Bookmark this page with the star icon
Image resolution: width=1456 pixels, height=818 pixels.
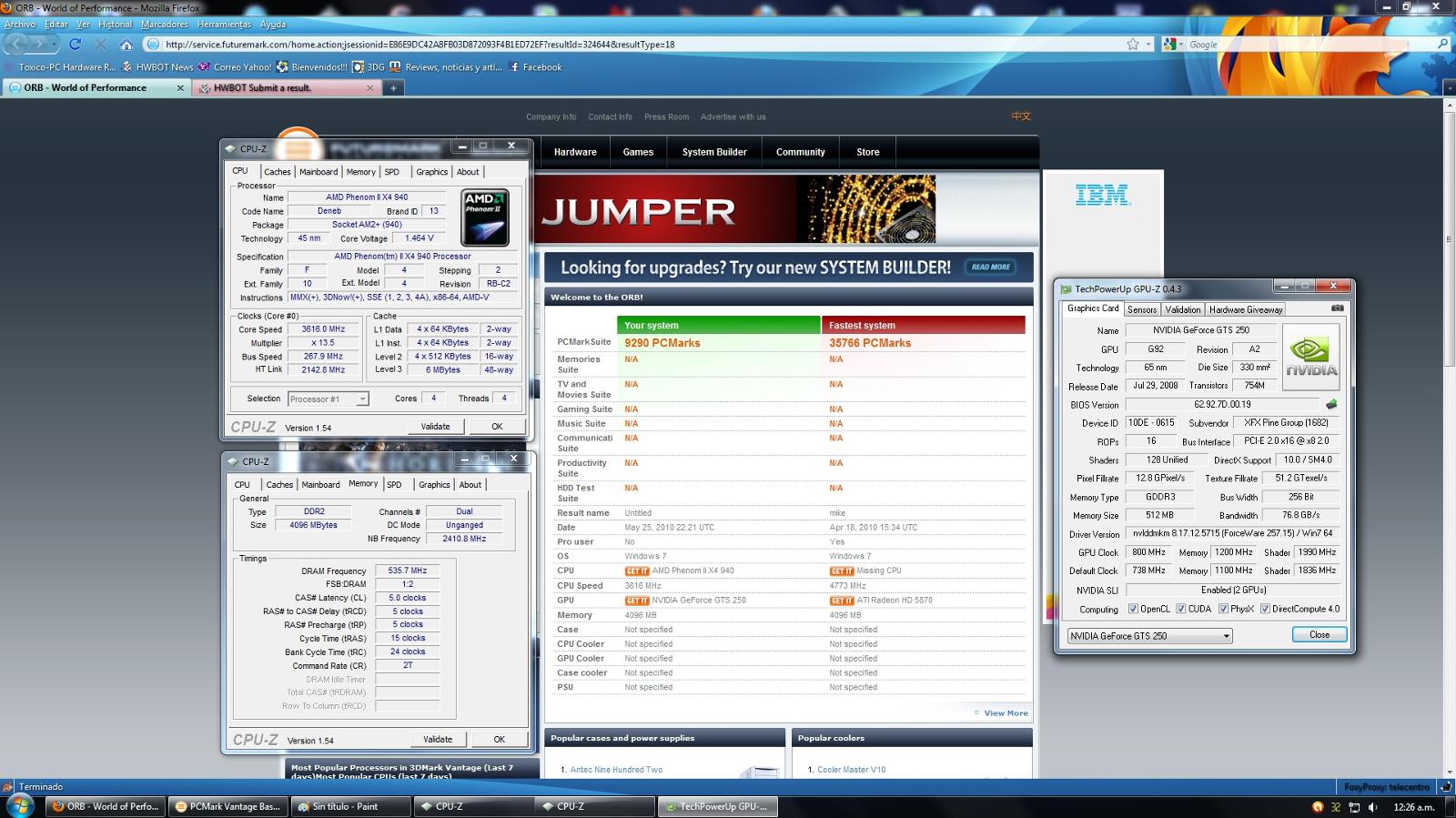pos(1133,44)
